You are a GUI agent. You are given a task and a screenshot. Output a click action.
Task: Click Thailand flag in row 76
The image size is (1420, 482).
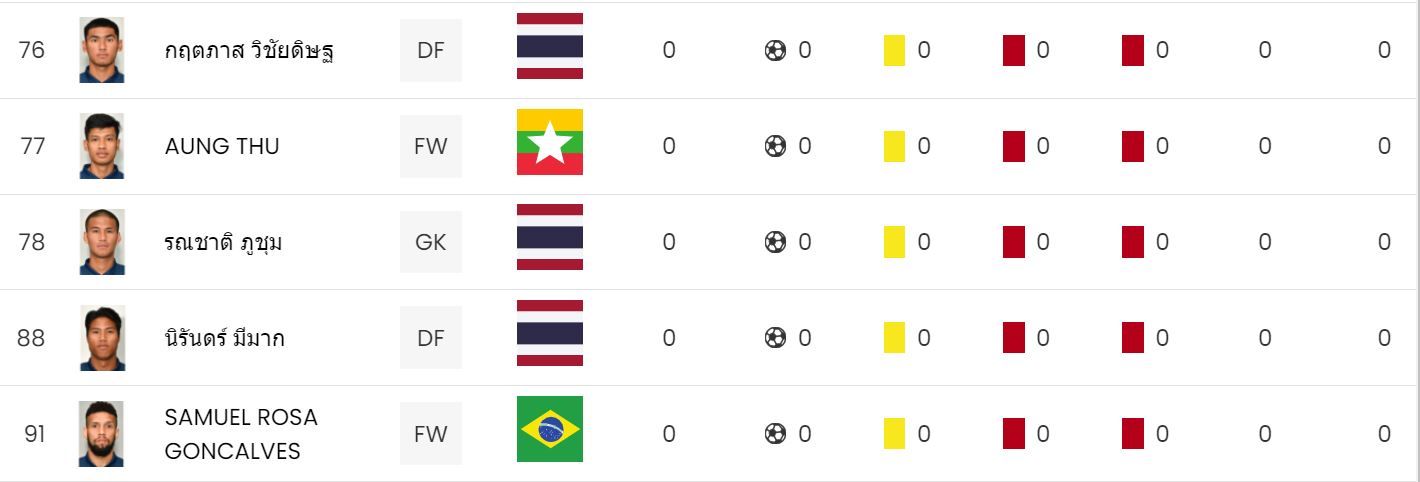(x=549, y=47)
